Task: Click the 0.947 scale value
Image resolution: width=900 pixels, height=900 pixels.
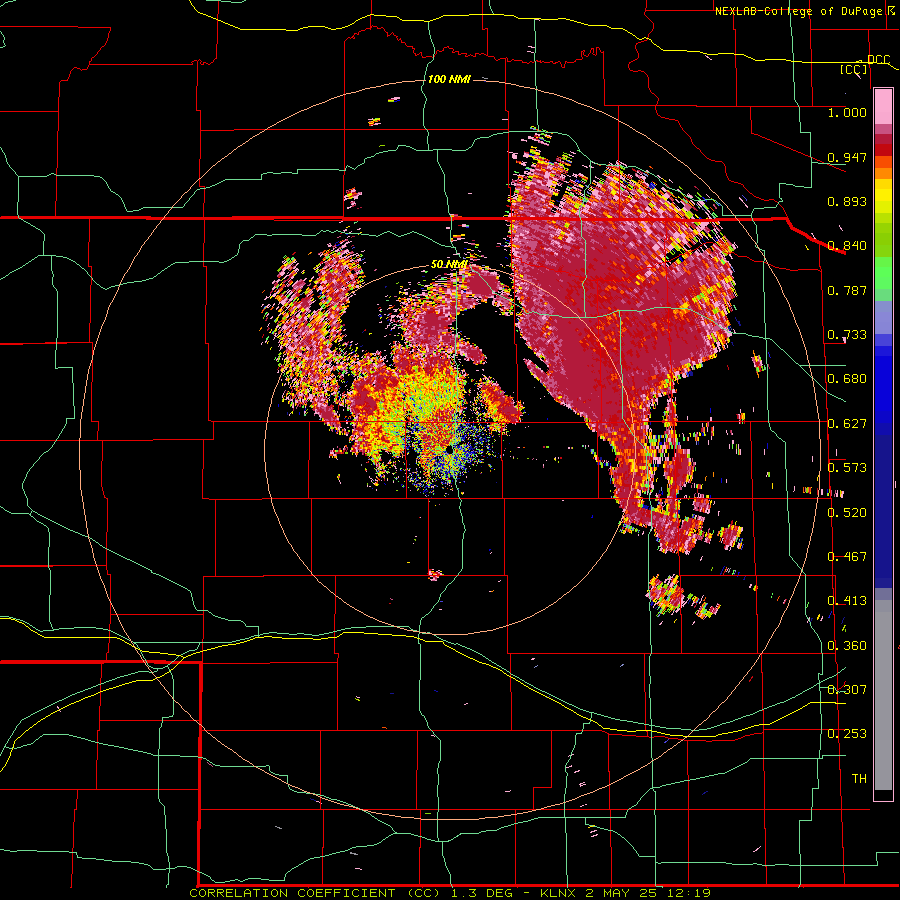Action: pyautogui.click(x=847, y=157)
